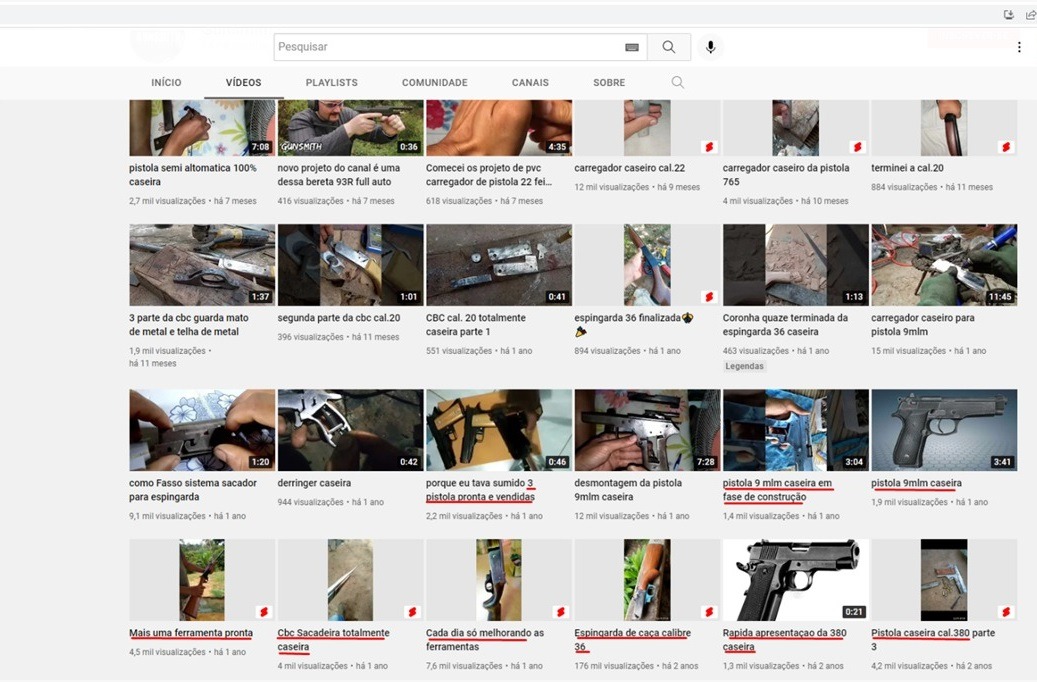Open video 'novo projeto do canal é uma dessa bereta 93R'
The image size is (1037, 682).
pos(339,175)
